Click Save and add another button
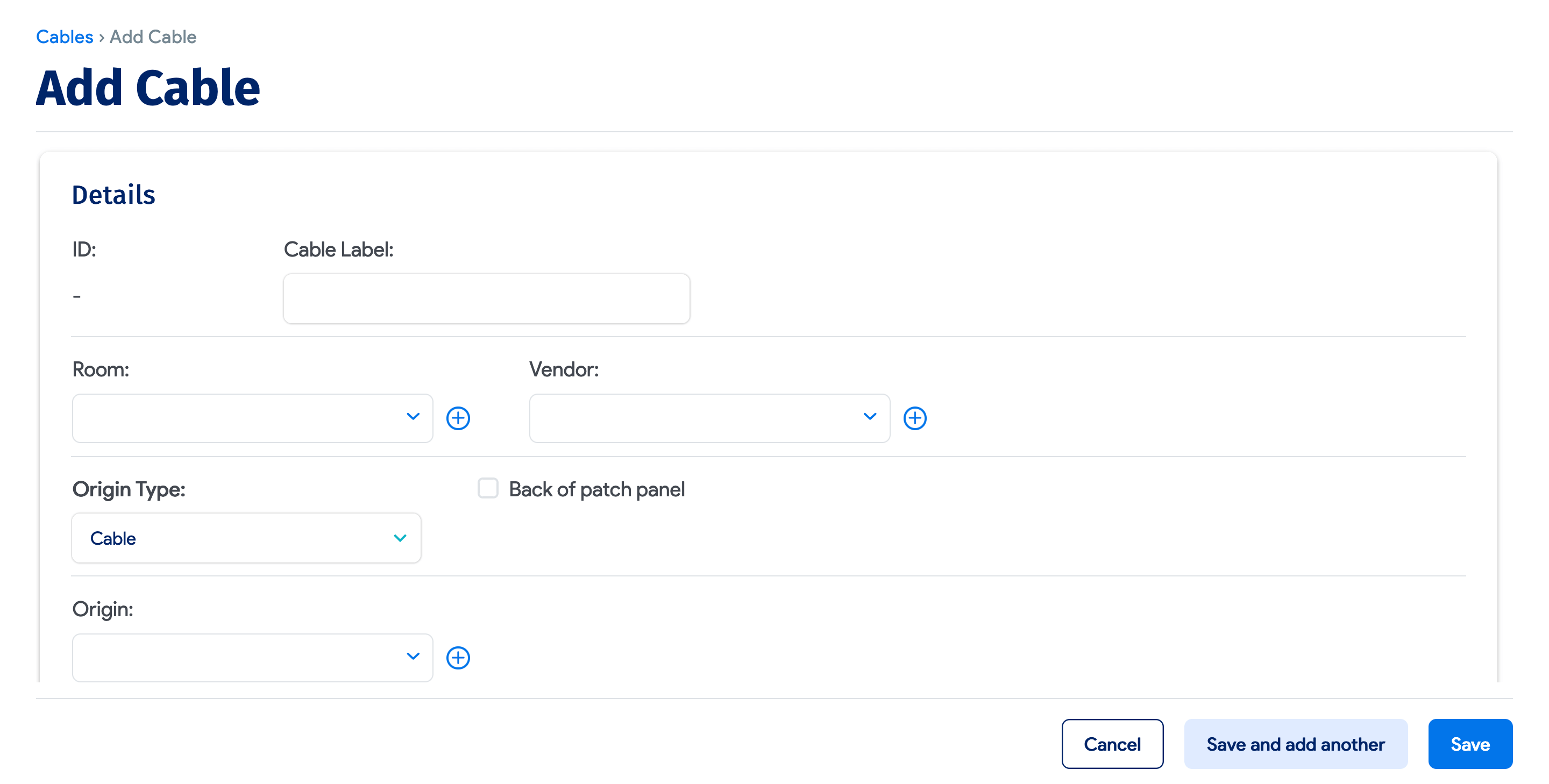The image size is (1549, 784). coord(1295,744)
